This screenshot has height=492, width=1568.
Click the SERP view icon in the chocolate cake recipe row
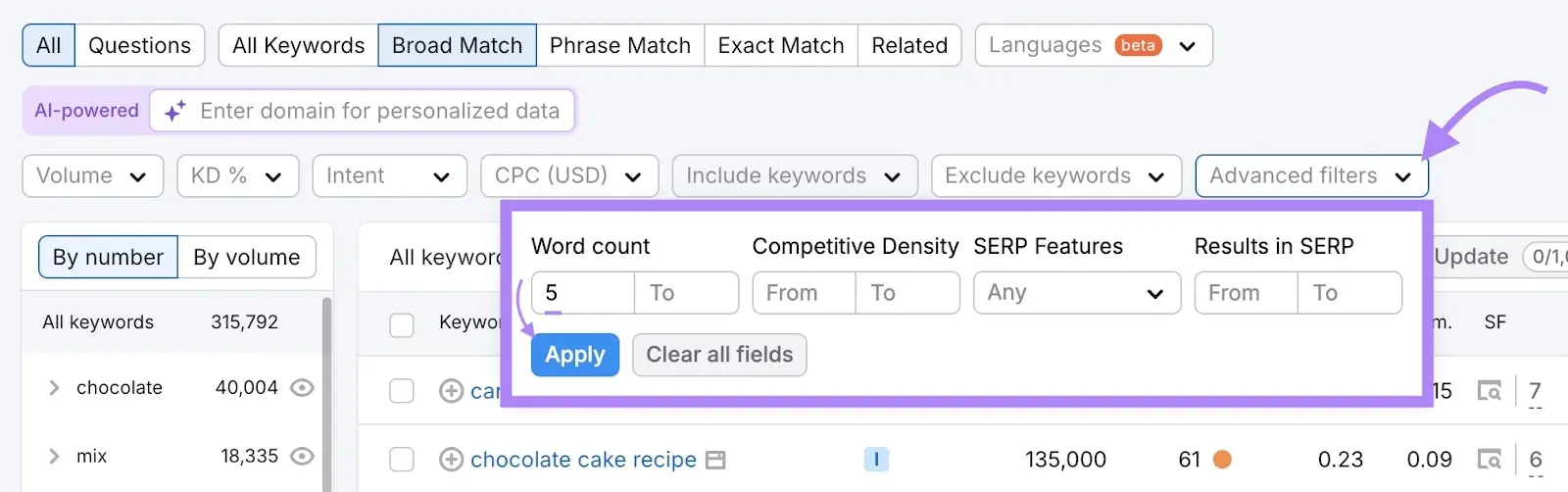[1489, 459]
